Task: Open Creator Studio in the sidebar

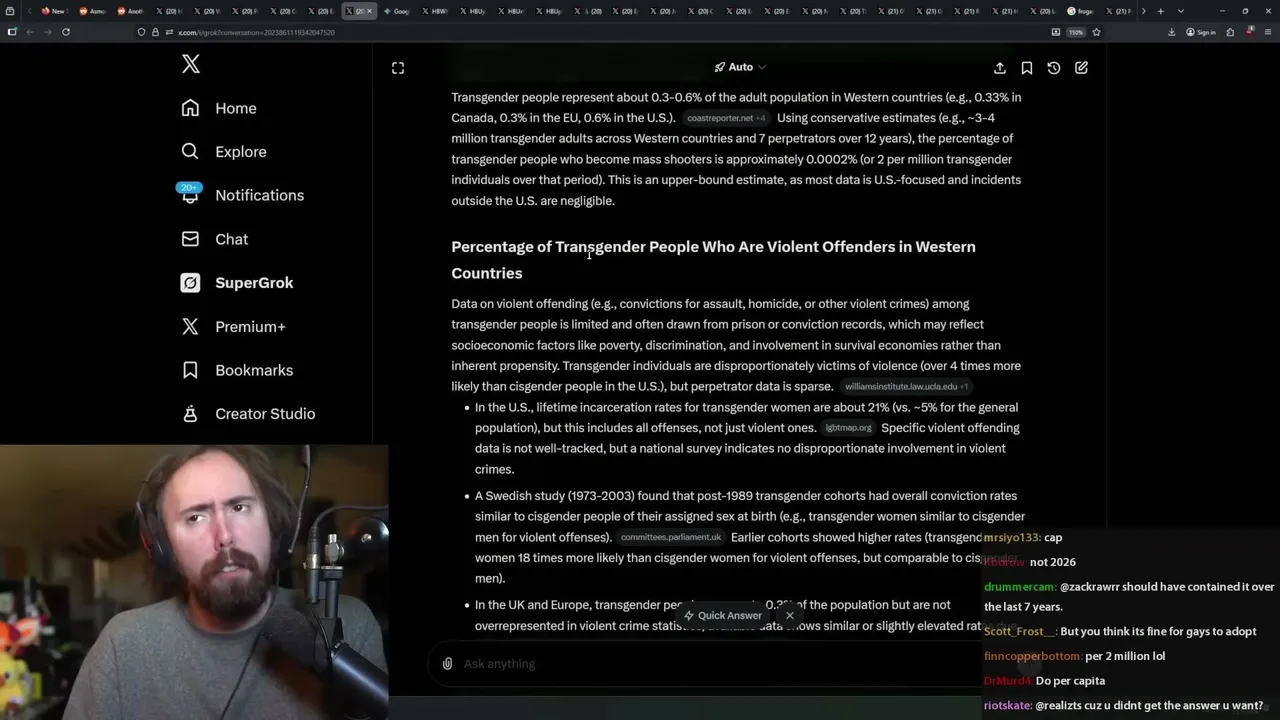Action: point(248,414)
